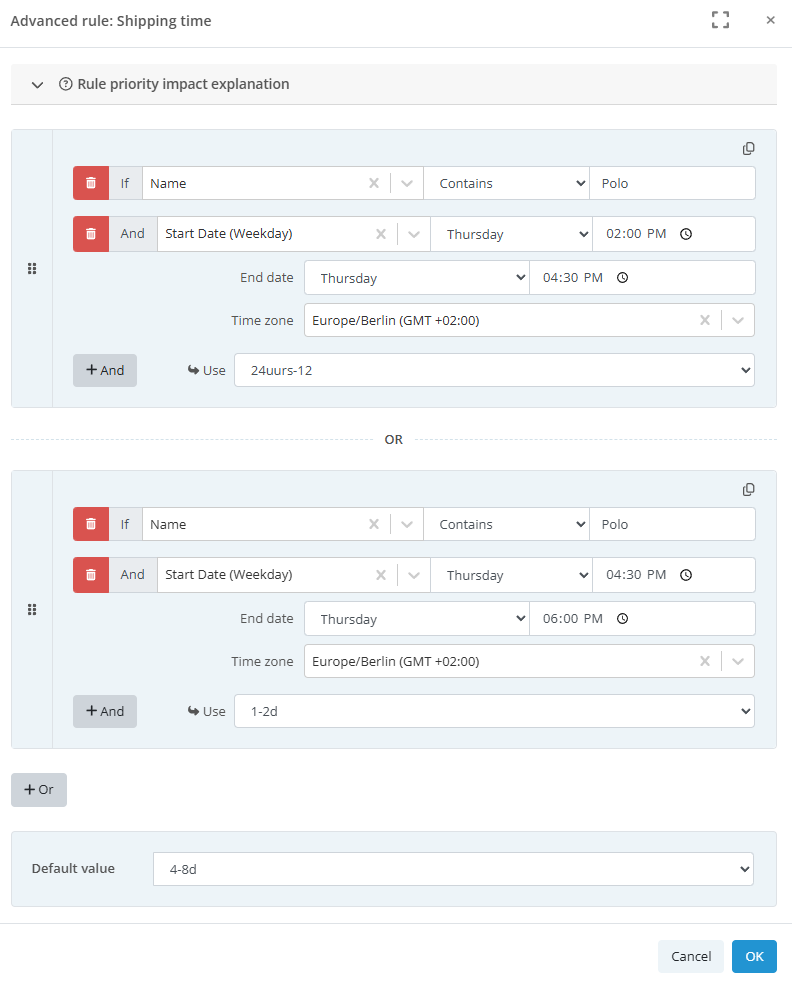Clear the second rule's time zone
792x988 pixels.
click(705, 661)
